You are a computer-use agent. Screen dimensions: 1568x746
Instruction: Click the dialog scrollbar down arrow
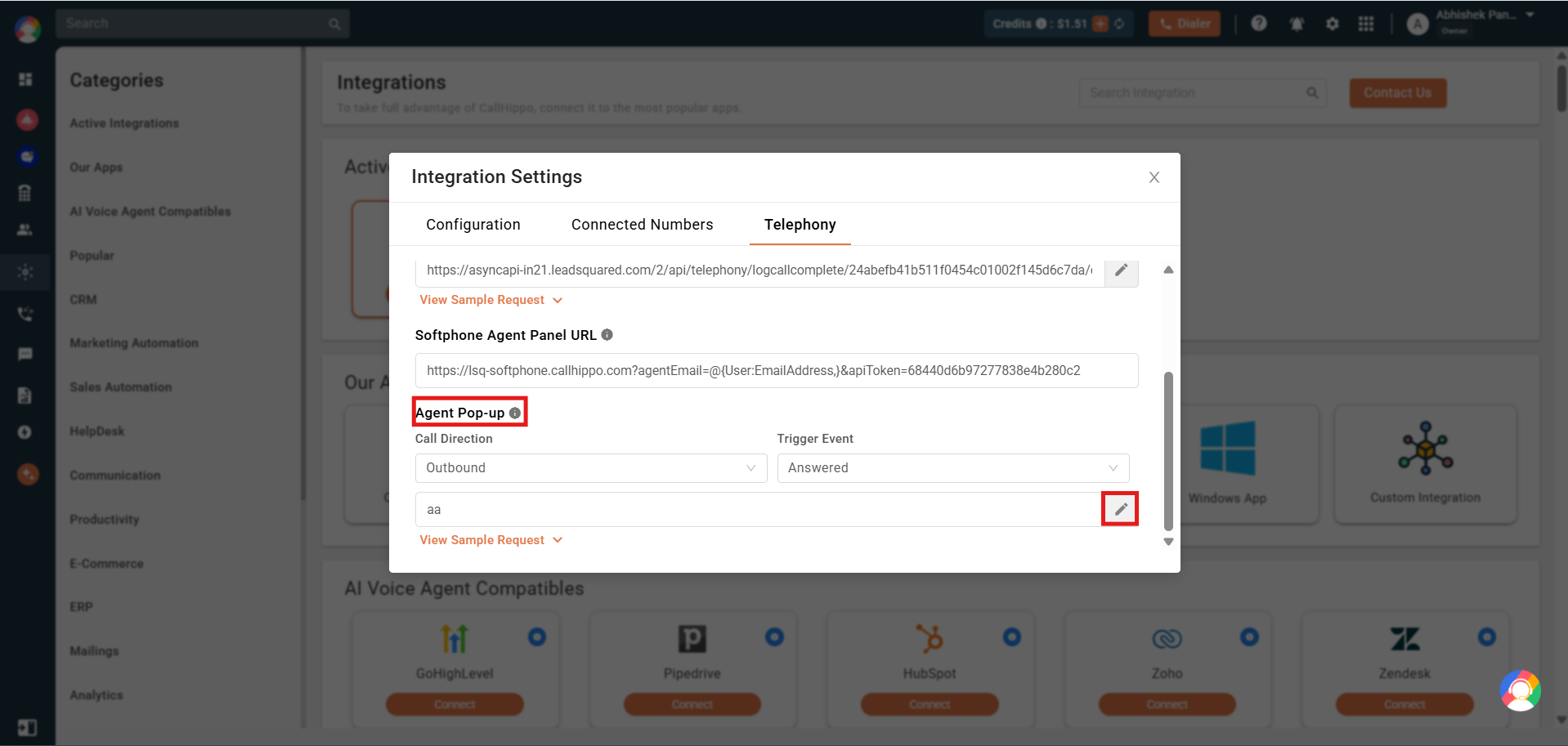click(1168, 542)
